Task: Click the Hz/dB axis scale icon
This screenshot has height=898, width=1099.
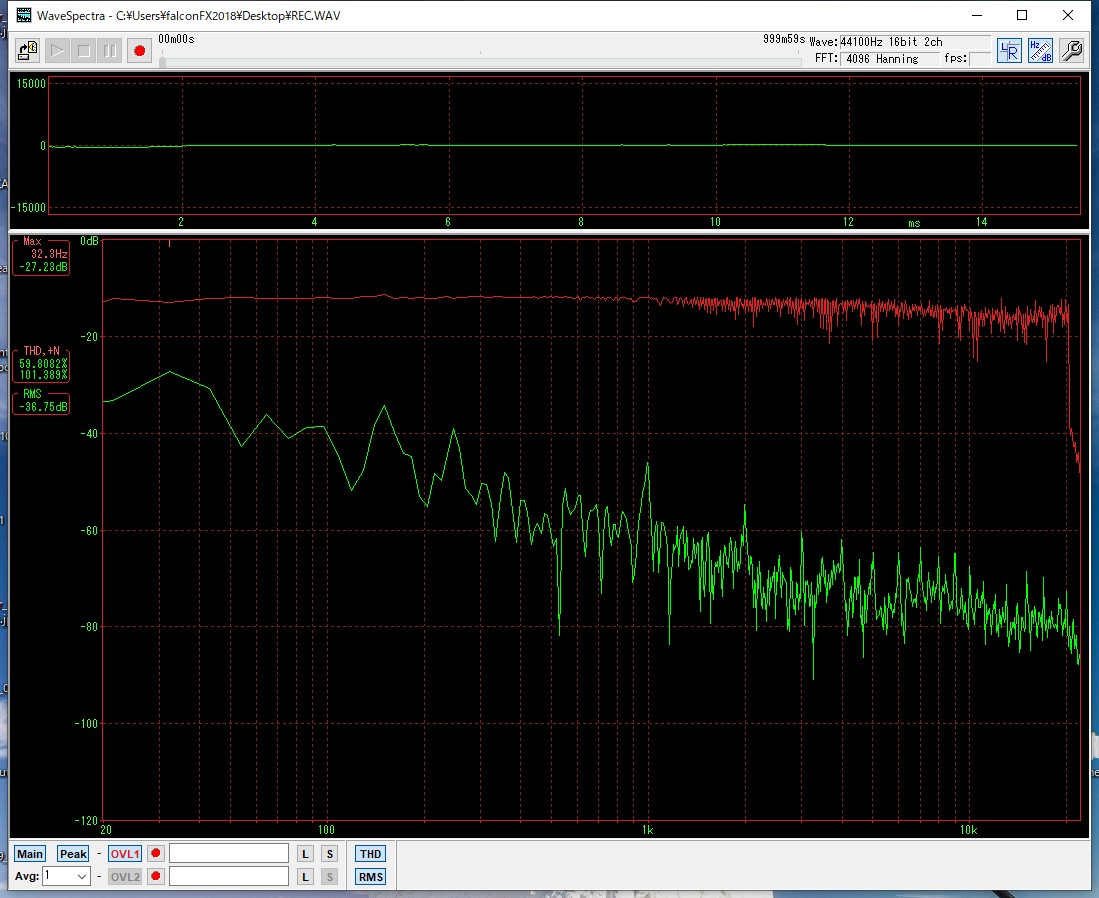Action: (x=1040, y=50)
